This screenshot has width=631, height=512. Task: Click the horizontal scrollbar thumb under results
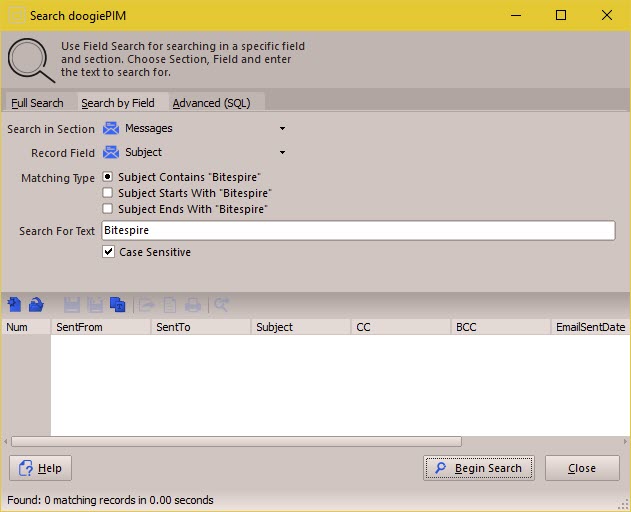pyautogui.click(x=236, y=442)
